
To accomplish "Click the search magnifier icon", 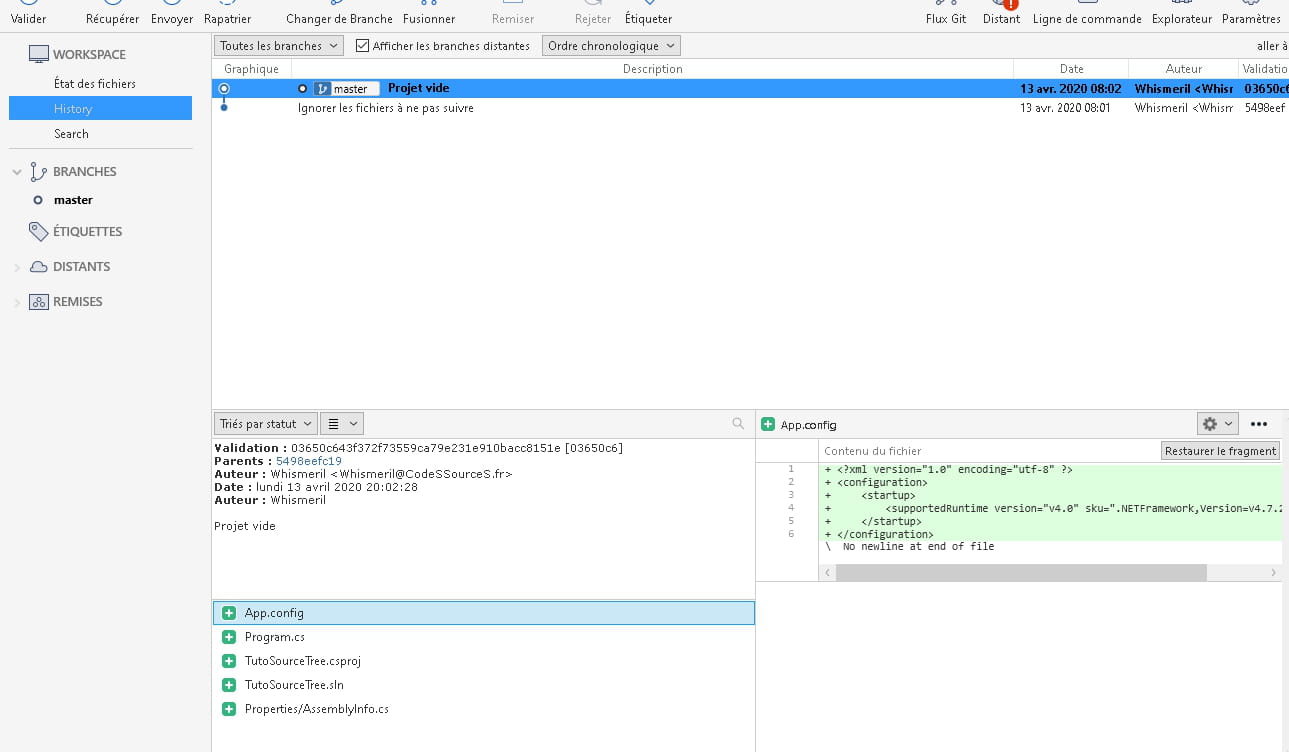I will tap(738, 424).
